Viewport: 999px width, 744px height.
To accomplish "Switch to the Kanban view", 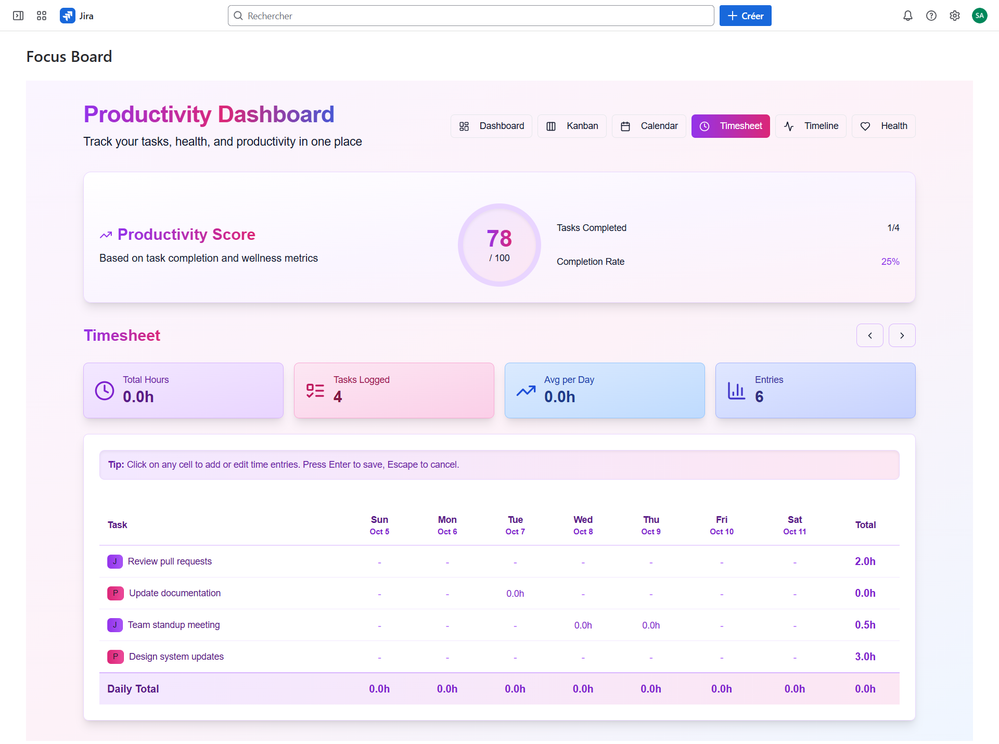I will [572, 126].
